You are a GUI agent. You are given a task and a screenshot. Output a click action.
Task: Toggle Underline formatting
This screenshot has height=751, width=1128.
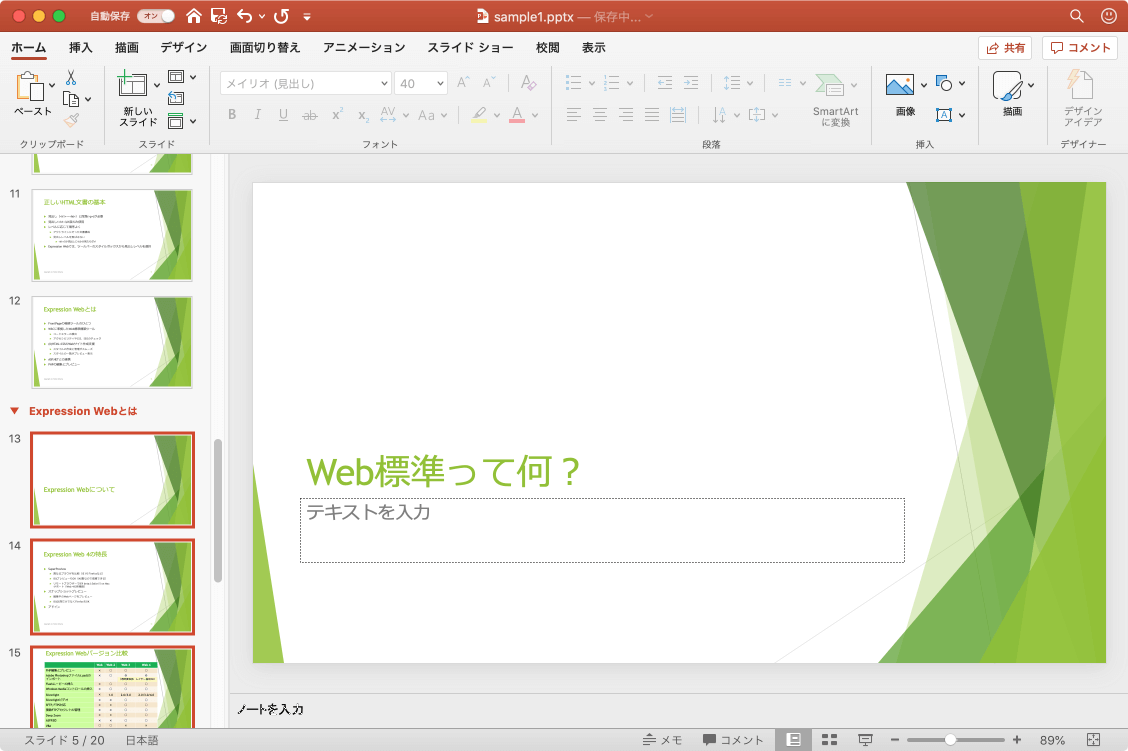point(283,114)
